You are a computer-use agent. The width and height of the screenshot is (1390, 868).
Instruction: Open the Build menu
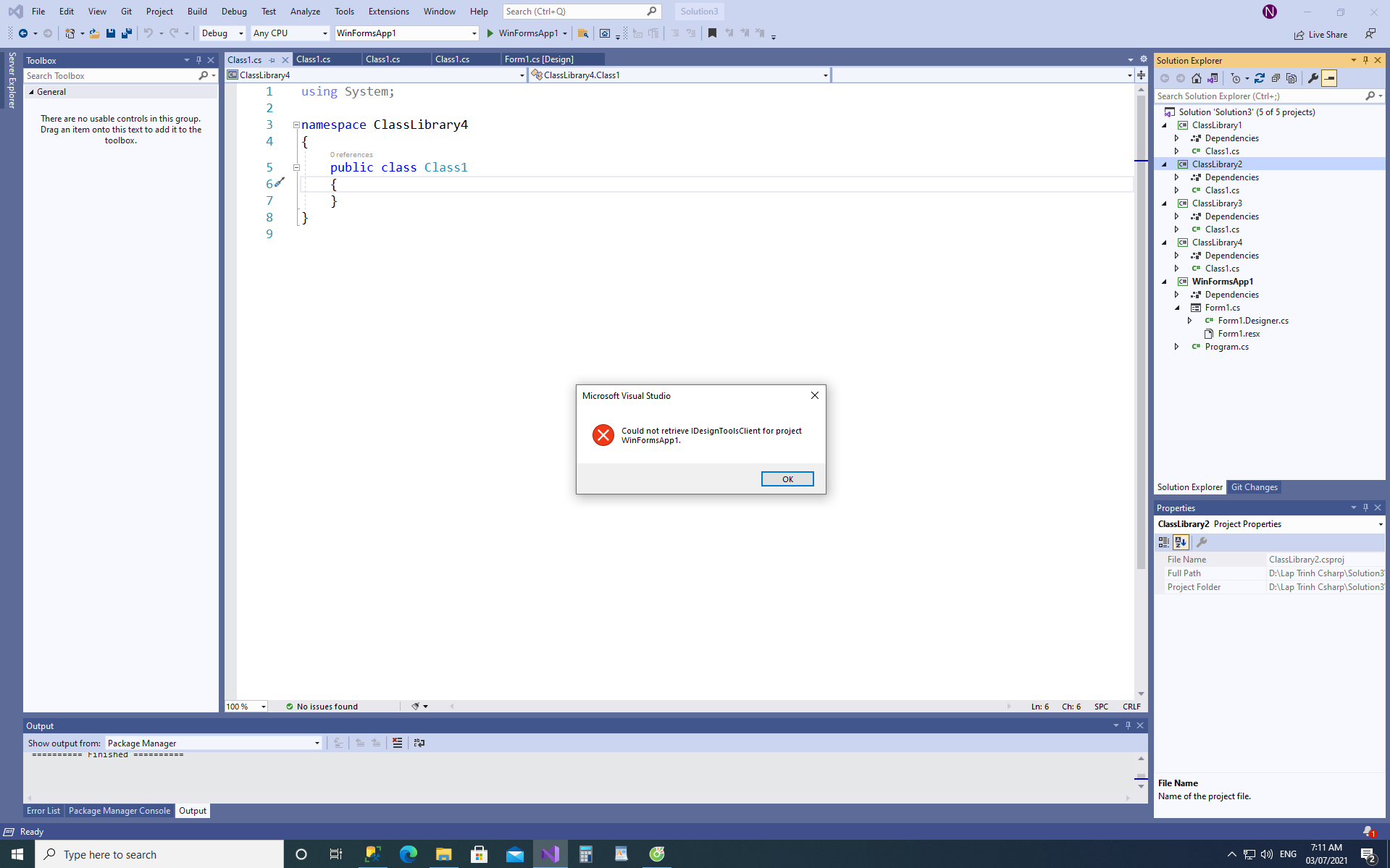197,12
